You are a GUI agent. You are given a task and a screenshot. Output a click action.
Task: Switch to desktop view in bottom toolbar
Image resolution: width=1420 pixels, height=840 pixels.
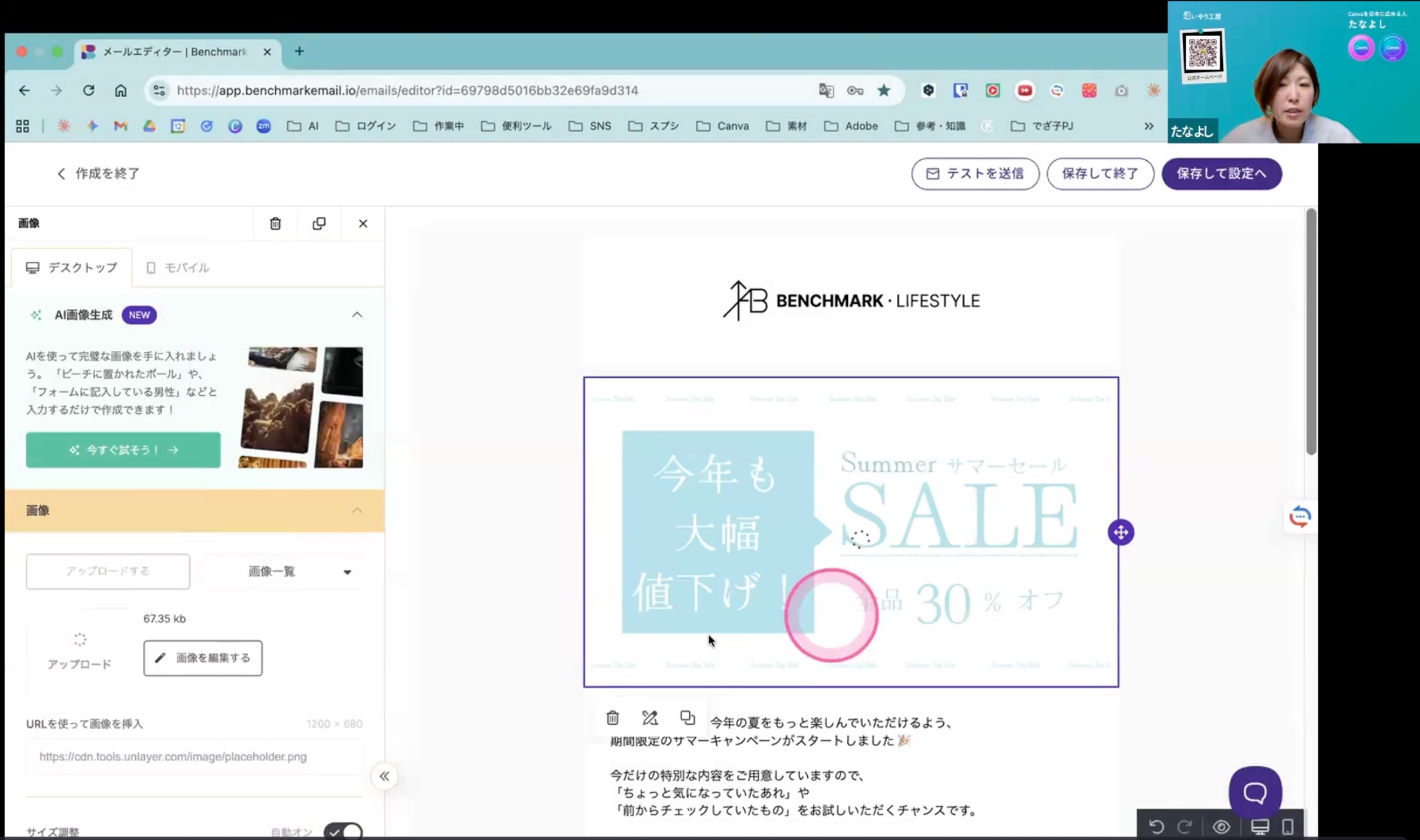tap(1260, 826)
